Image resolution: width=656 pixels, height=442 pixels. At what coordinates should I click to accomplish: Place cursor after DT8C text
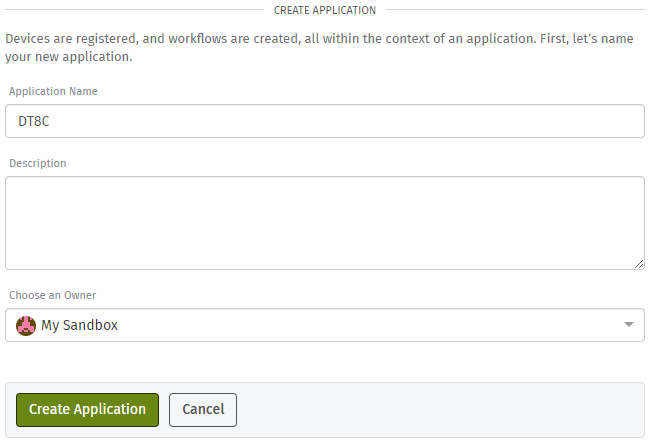[x=50, y=121]
